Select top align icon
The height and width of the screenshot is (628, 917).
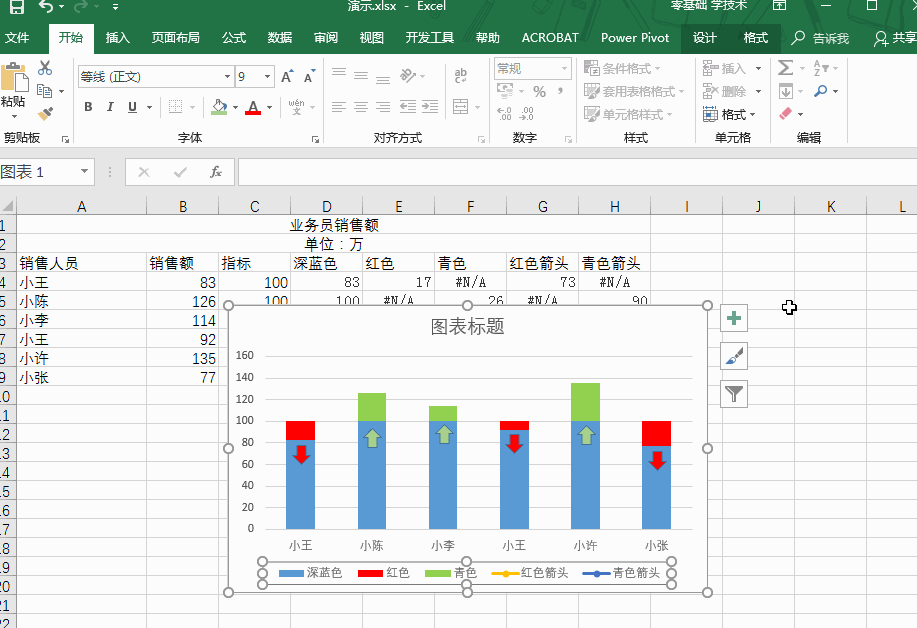click(x=339, y=73)
